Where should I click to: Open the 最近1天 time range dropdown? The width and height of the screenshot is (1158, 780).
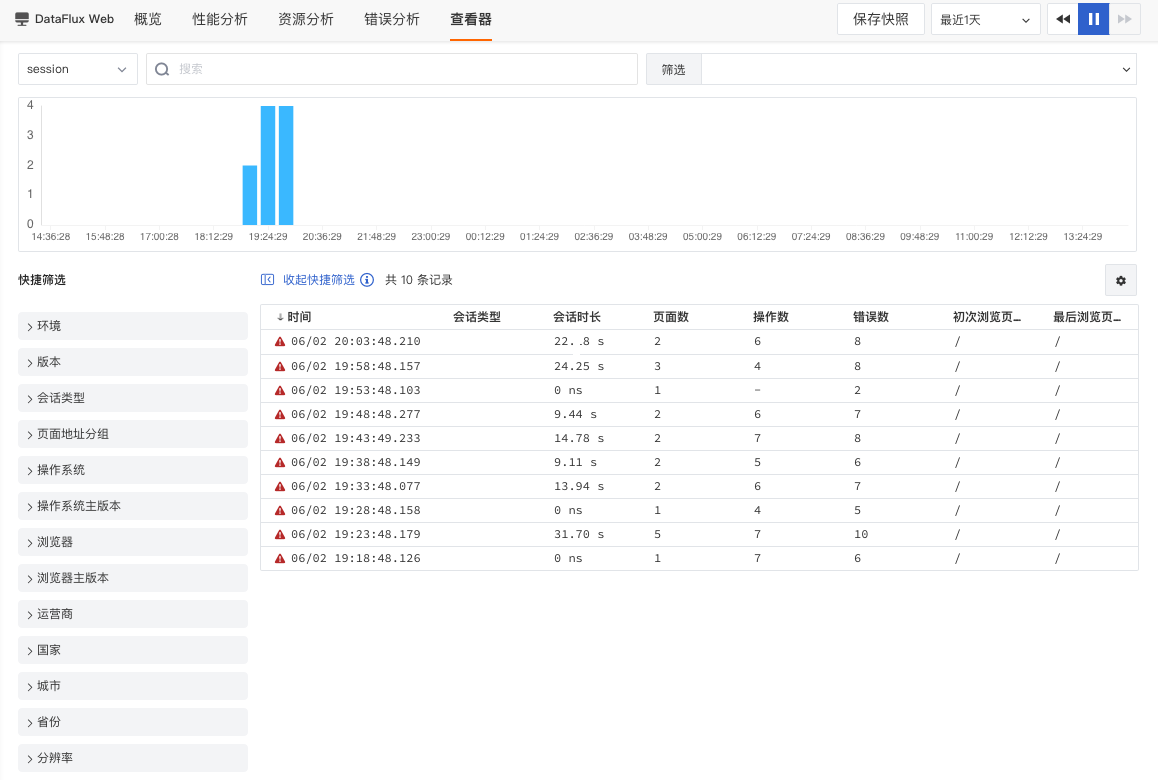(x=985, y=19)
